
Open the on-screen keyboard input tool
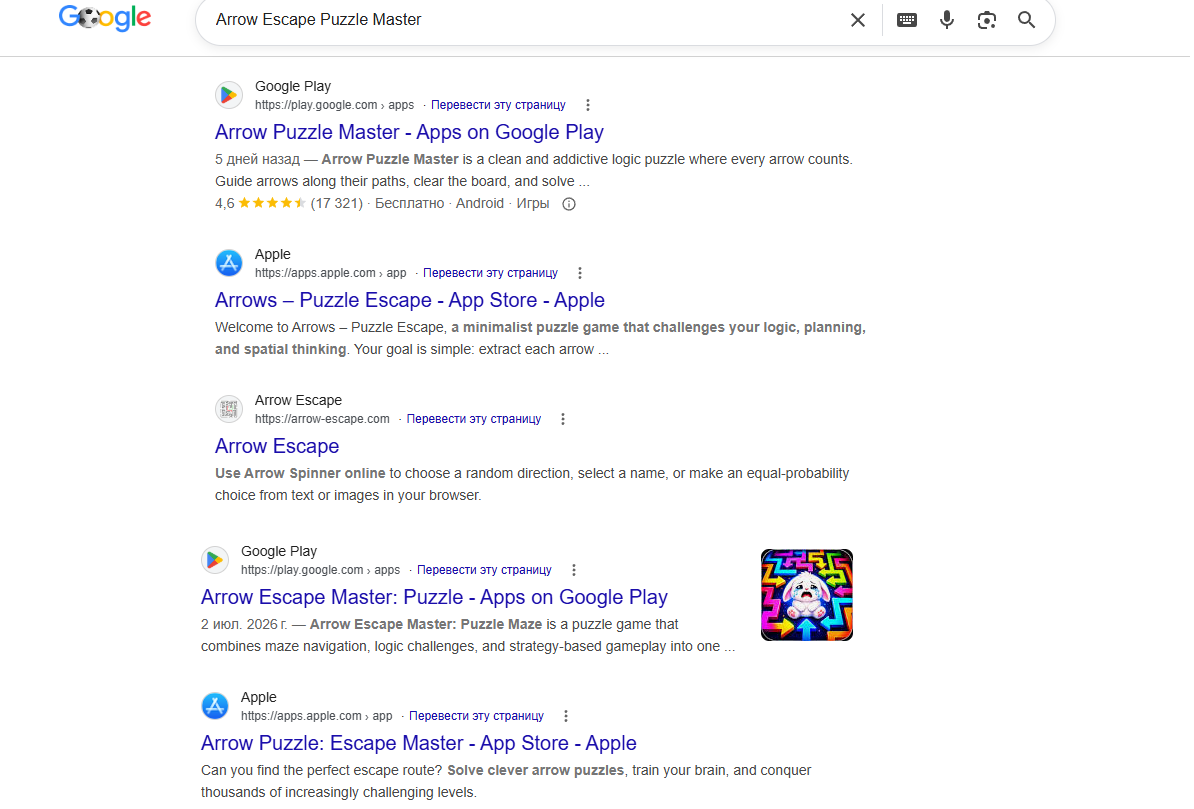coord(909,20)
